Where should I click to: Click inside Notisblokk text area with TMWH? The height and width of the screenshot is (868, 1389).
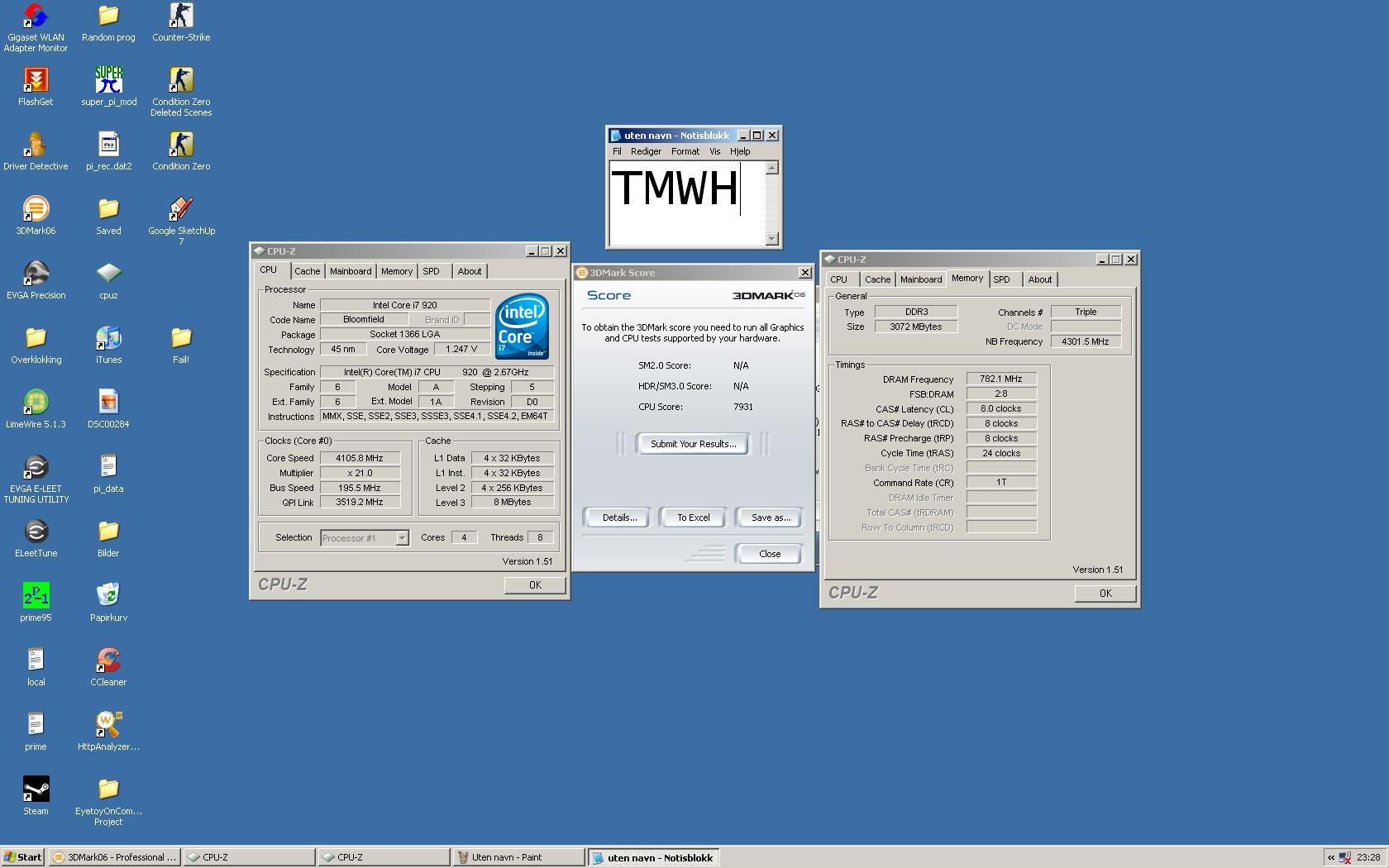coord(688,203)
